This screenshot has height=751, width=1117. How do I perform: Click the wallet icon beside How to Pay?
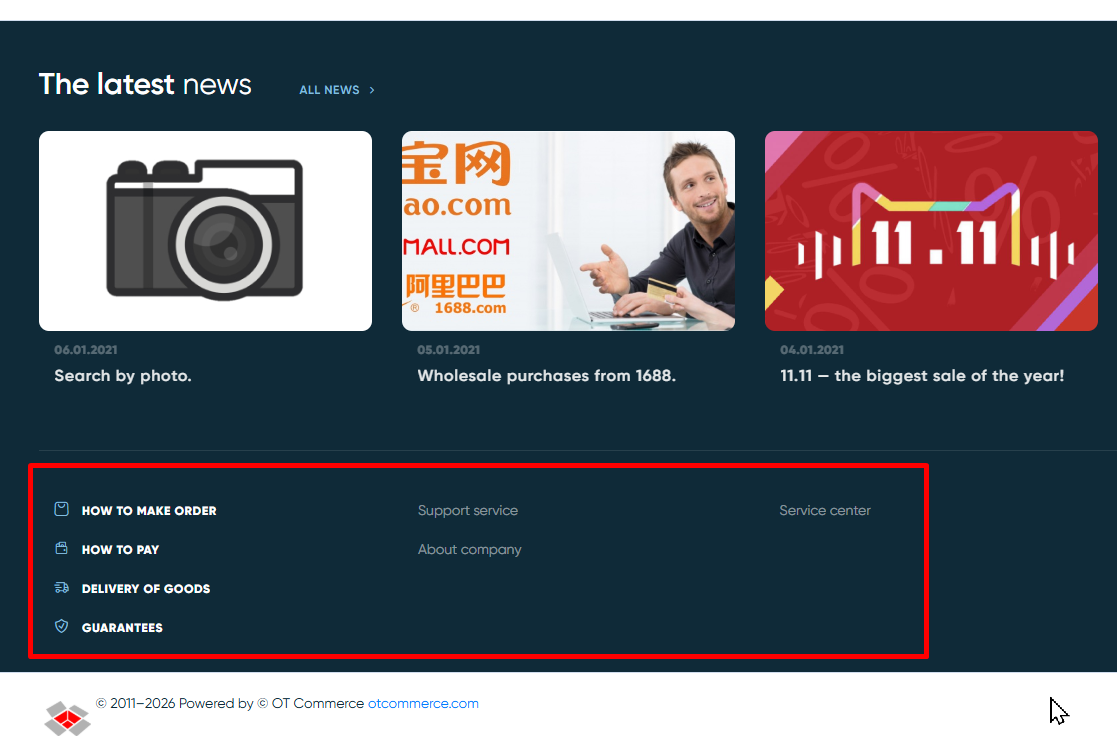(x=62, y=549)
